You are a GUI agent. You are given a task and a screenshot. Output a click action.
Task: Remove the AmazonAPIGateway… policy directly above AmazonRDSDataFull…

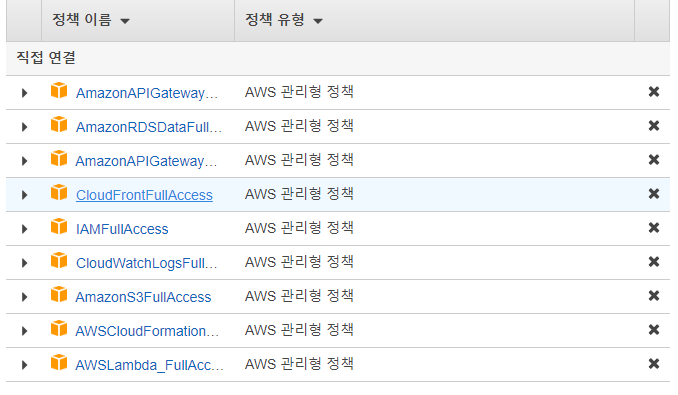[x=654, y=92]
